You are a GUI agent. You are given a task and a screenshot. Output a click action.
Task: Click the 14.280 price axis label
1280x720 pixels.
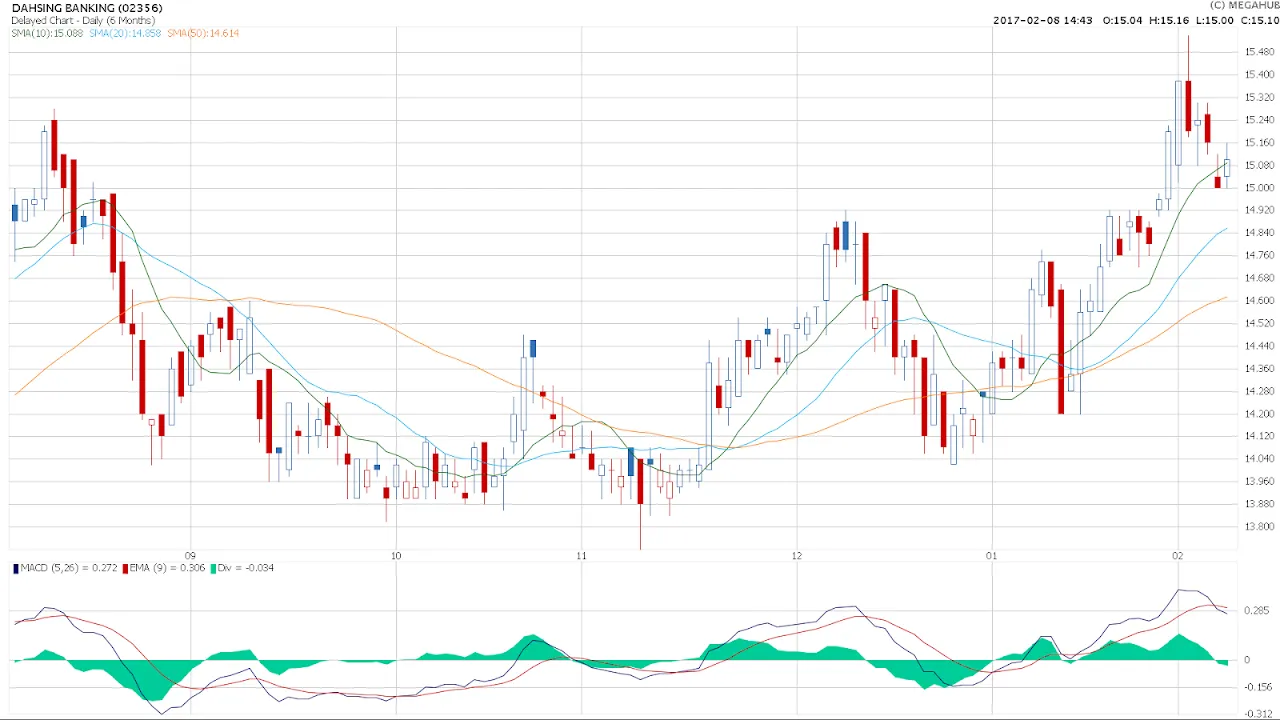tap(1259, 391)
